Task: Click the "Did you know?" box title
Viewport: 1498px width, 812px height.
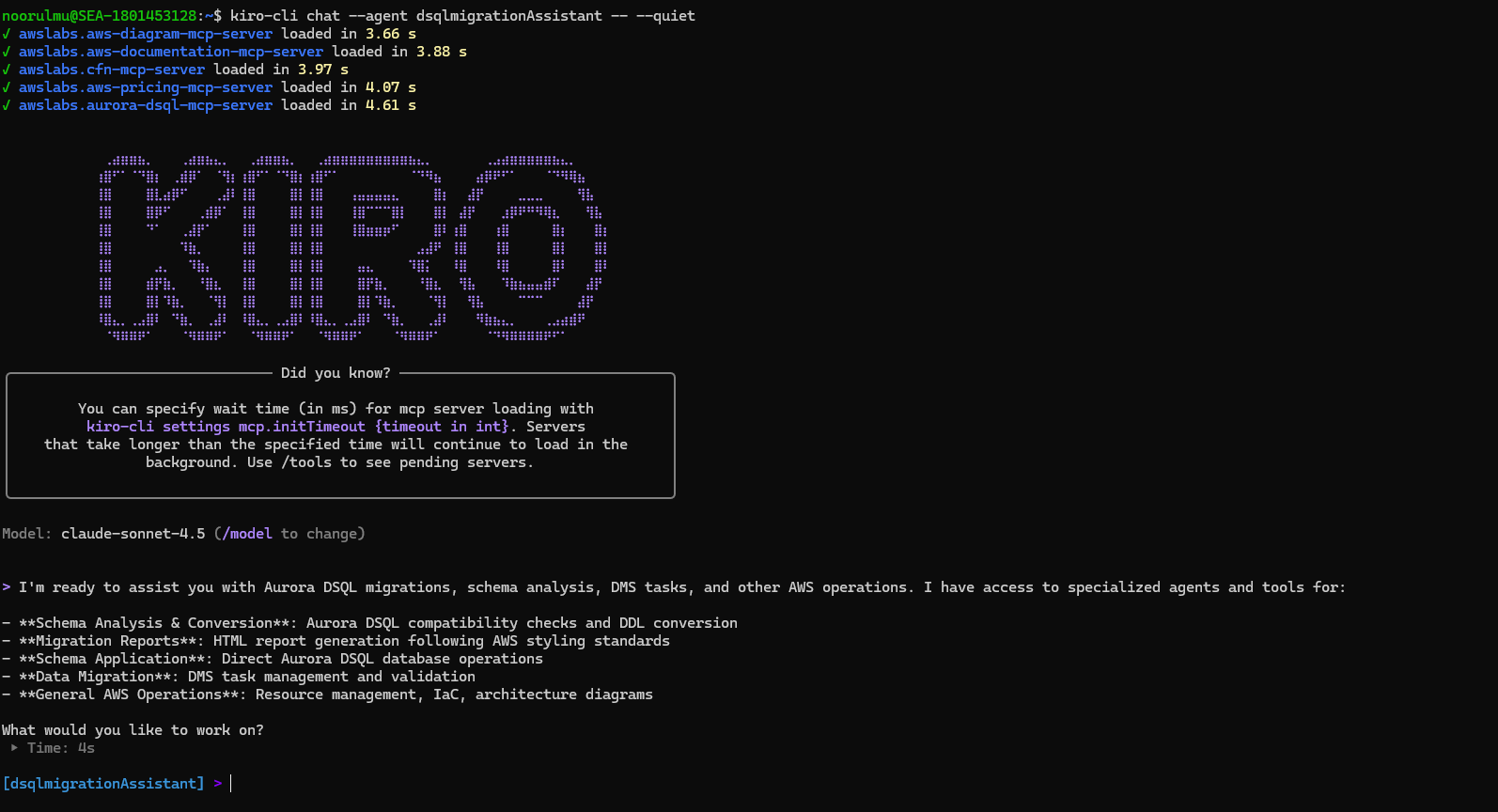Action: pos(335,373)
